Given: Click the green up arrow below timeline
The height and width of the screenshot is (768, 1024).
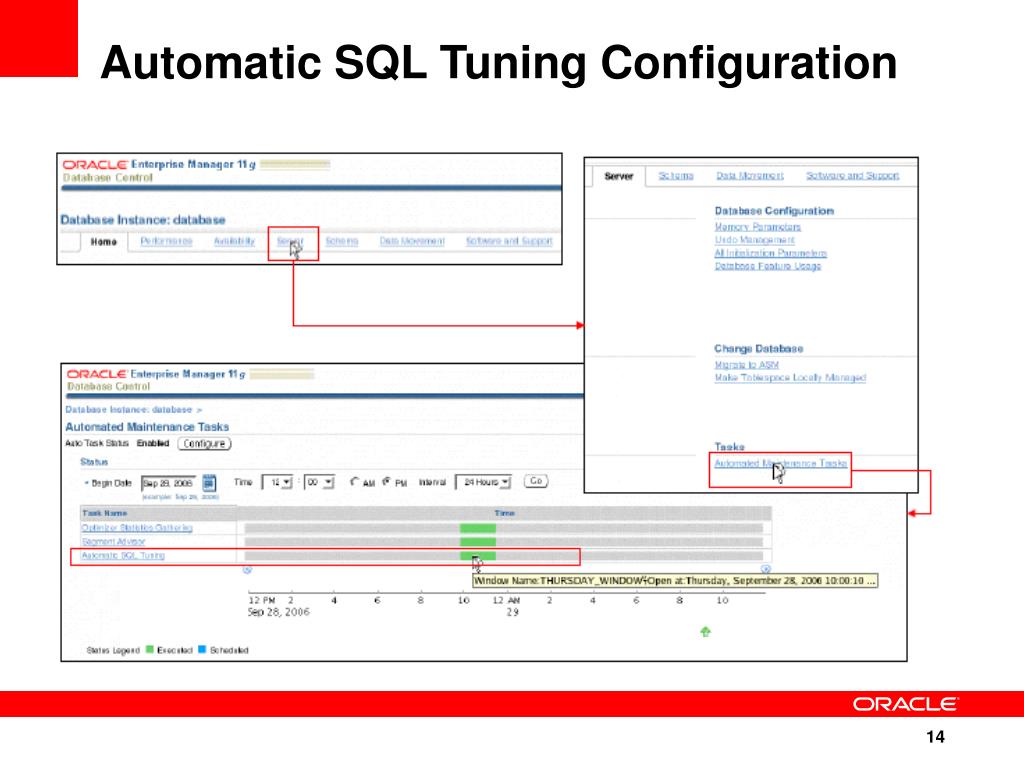Looking at the screenshot, I should point(705,632).
